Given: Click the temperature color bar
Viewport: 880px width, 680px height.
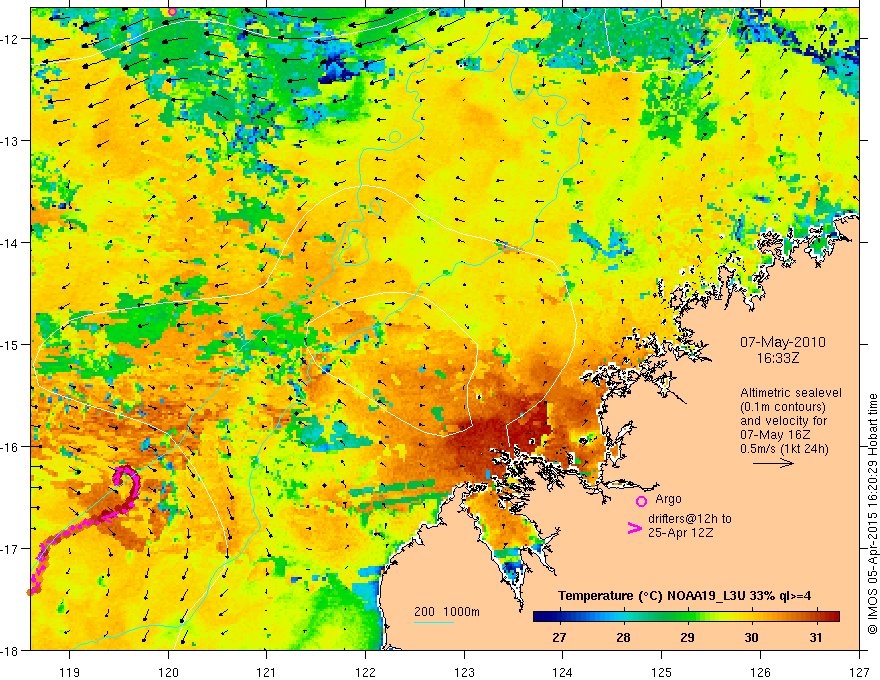Looking at the screenshot, I should [686, 616].
